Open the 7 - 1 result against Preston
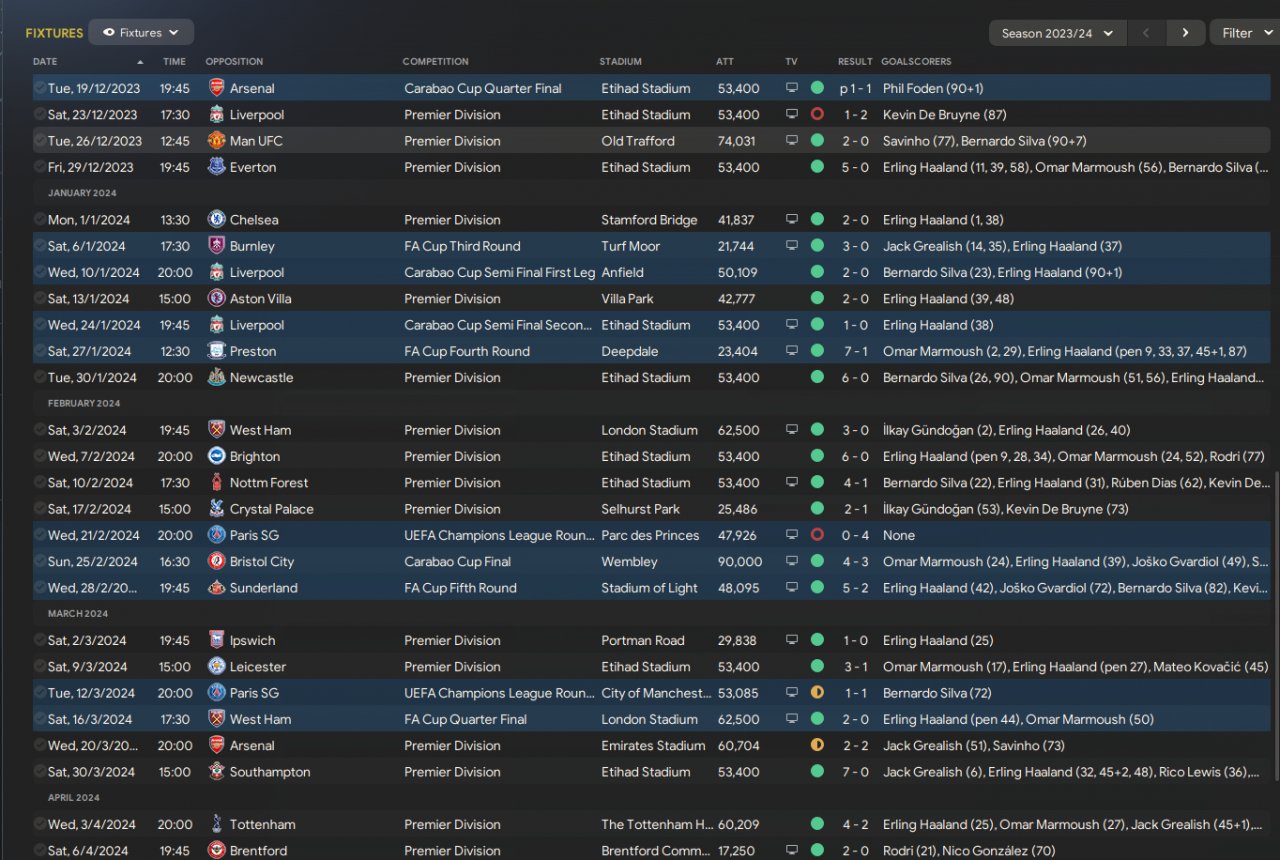Screen dimensions: 1280x860 click(x=855, y=351)
